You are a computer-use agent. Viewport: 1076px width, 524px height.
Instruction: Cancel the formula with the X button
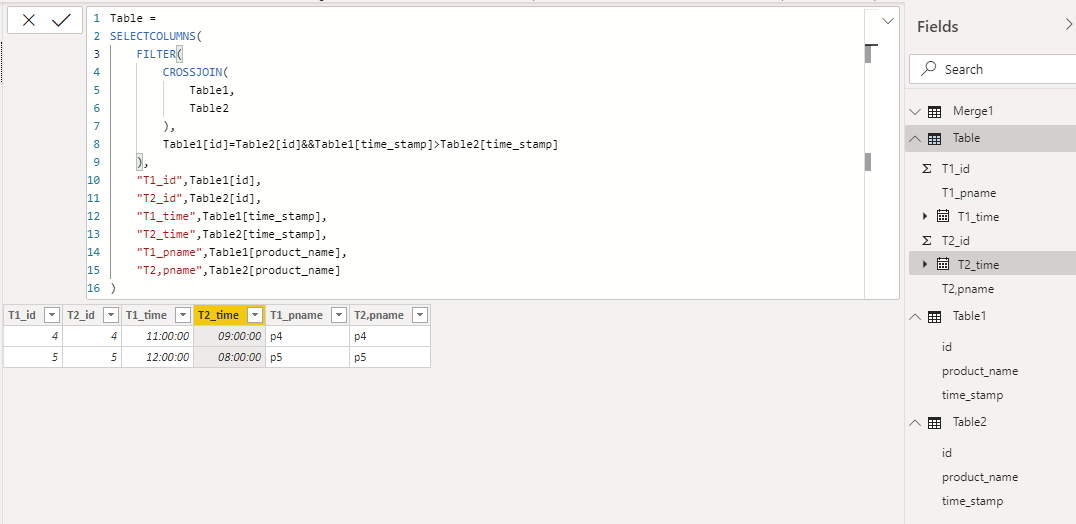[x=29, y=21]
